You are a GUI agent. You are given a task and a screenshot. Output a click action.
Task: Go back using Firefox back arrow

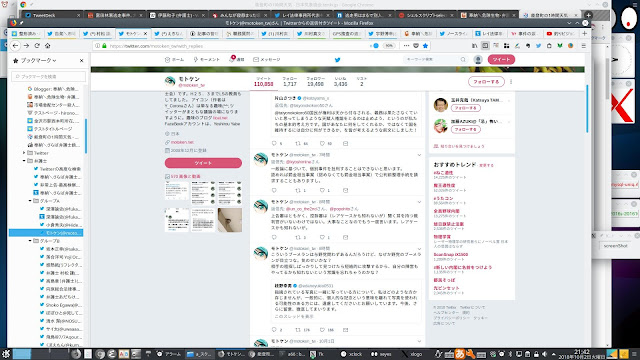click(x=16, y=46)
